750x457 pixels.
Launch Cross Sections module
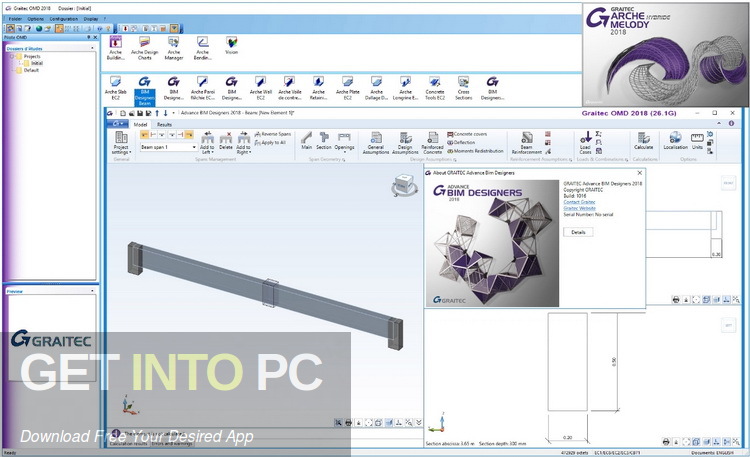click(x=463, y=88)
